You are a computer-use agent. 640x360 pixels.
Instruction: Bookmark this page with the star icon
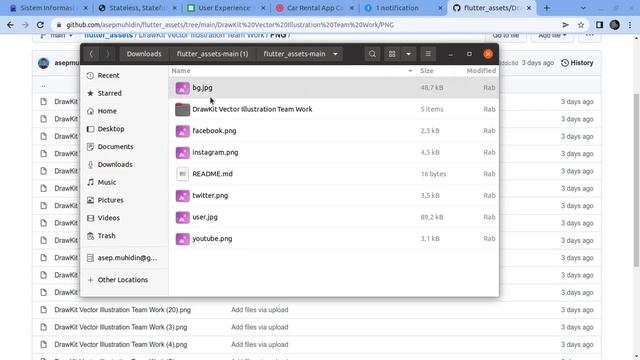[x=581, y=25]
